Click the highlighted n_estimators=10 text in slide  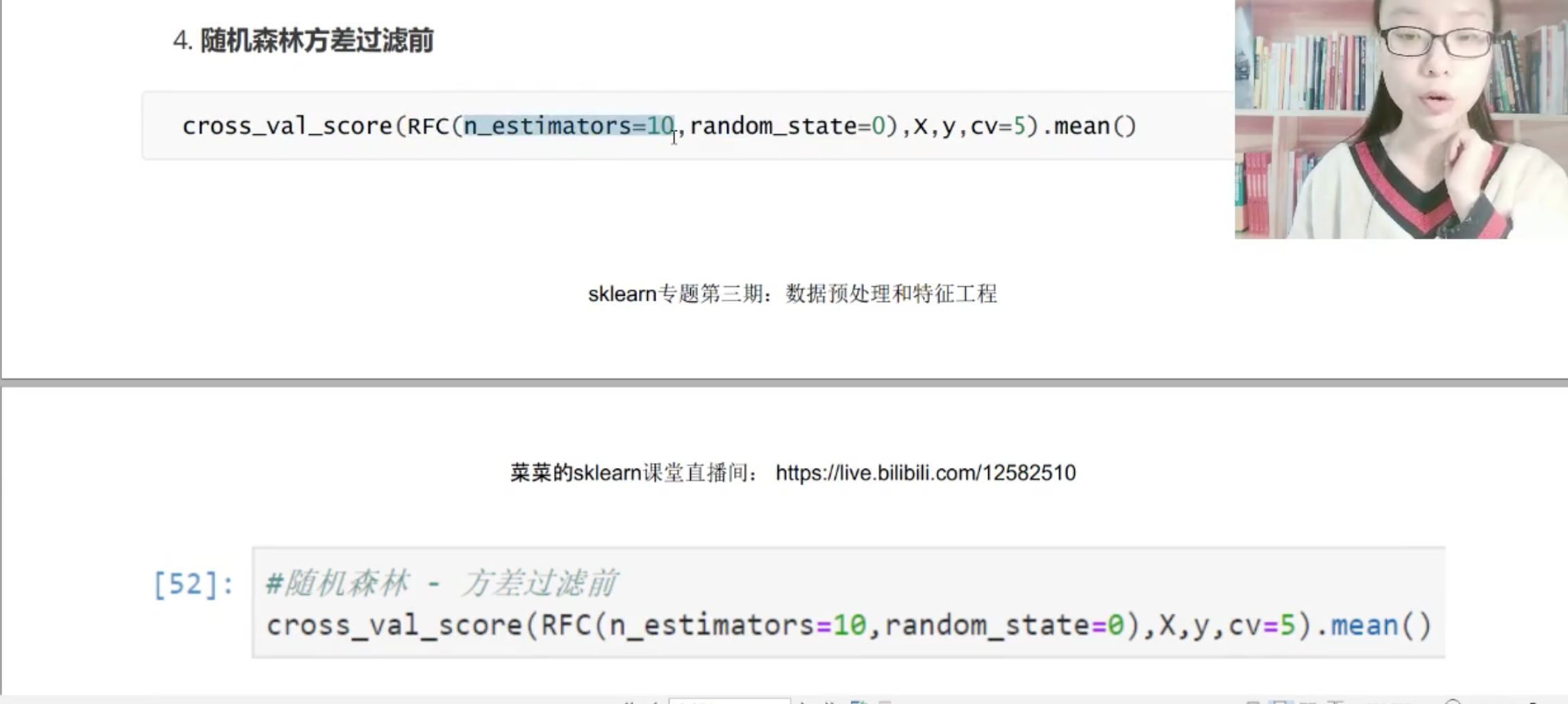tap(569, 126)
